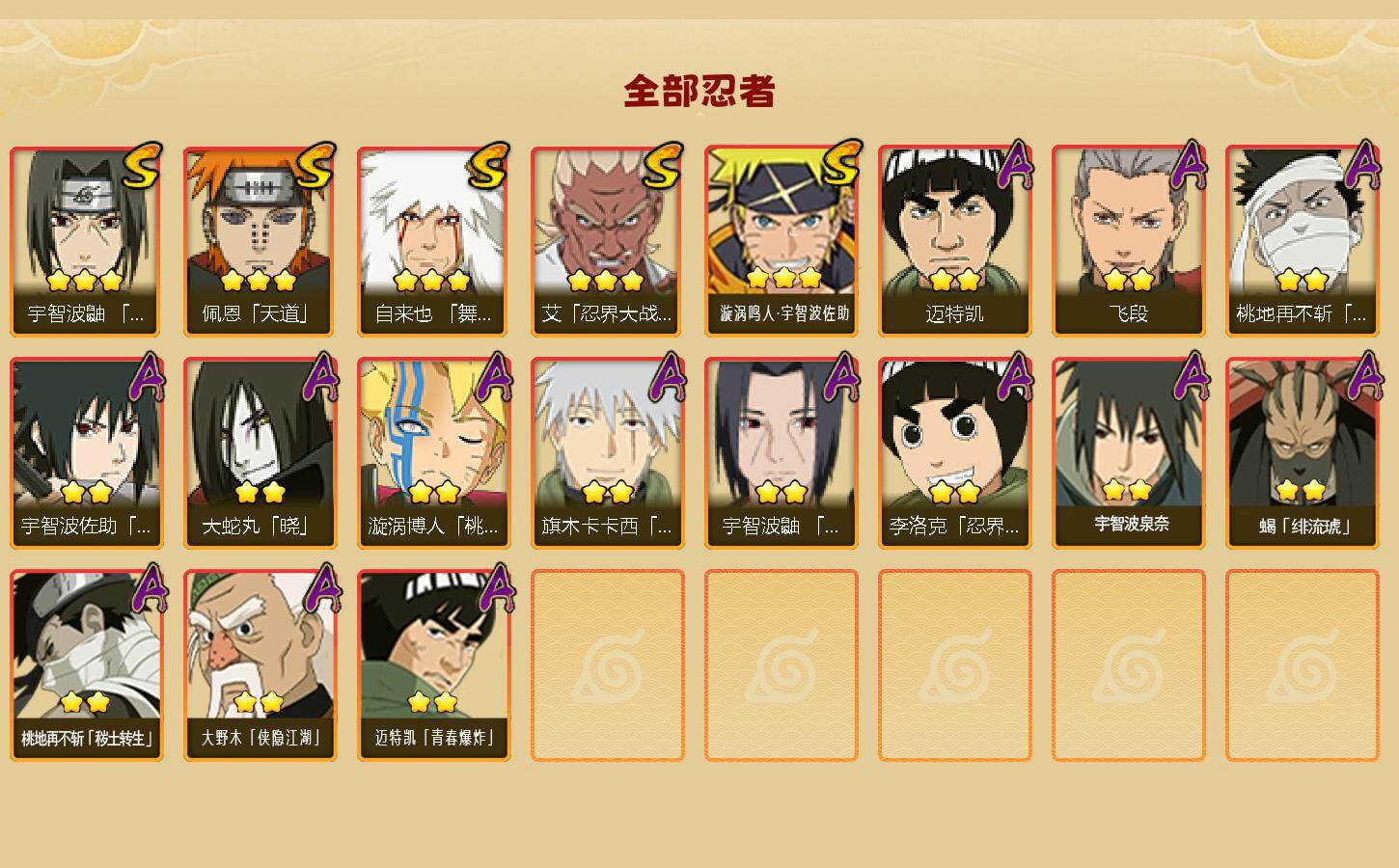Click the S rank badge on 艾「忍界大战」 card
The width and height of the screenshot is (1399, 868).
click(x=662, y=166)
